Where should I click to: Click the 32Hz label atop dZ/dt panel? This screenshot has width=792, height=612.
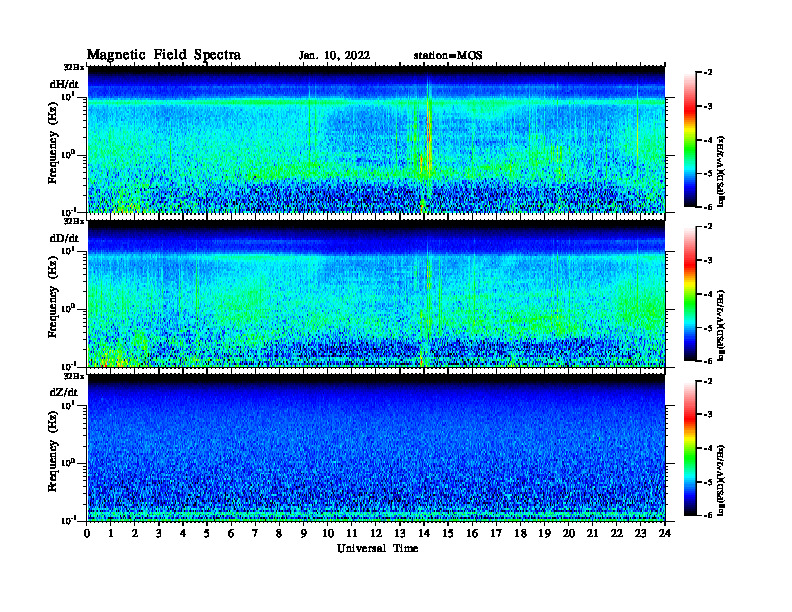click(74, 376)
